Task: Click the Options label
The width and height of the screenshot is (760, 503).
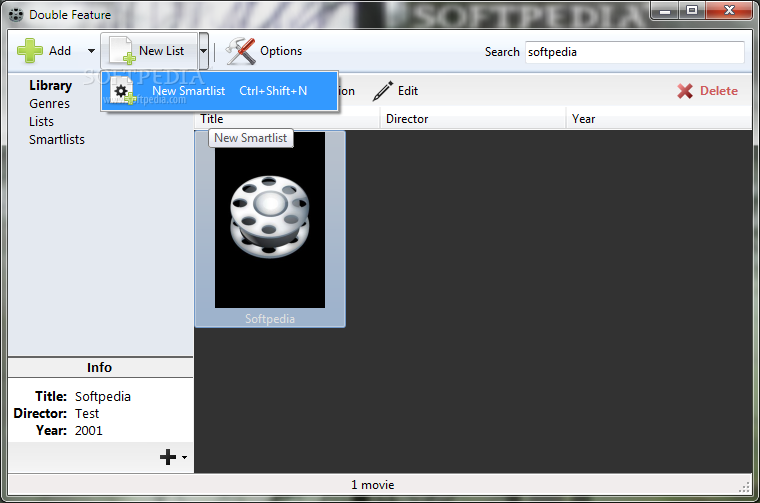Action: [281, 51]
